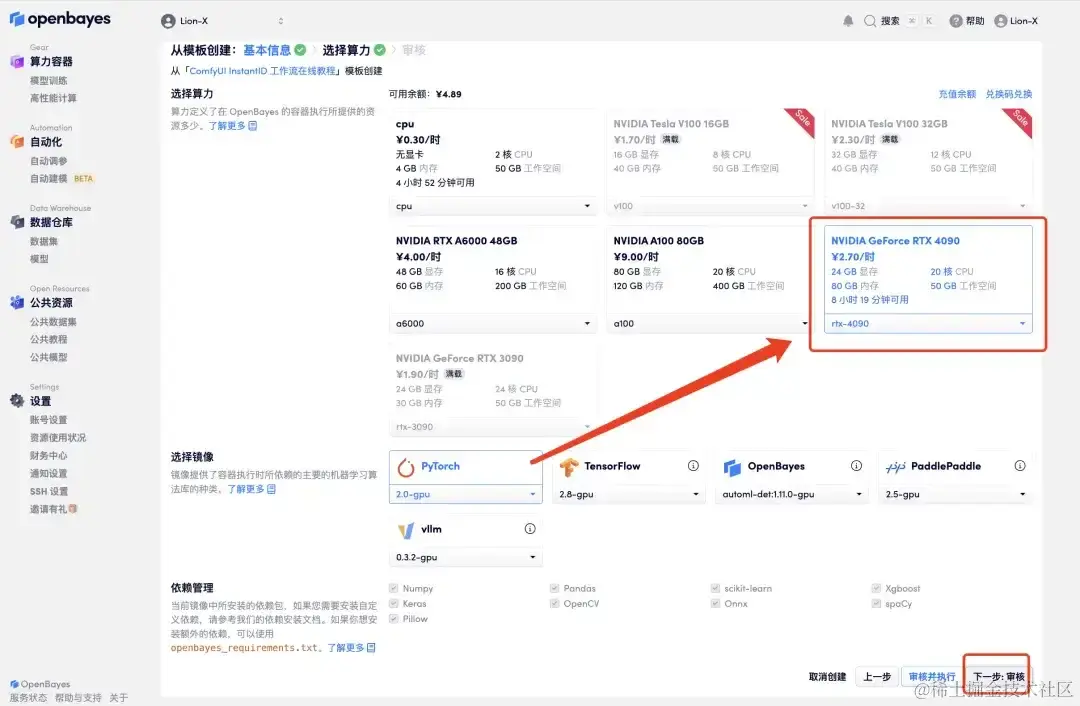Screen dimensions: 1080x706
Task: Click doc icon next to 选择镜像 了解更多
Action: coord(271,488)
